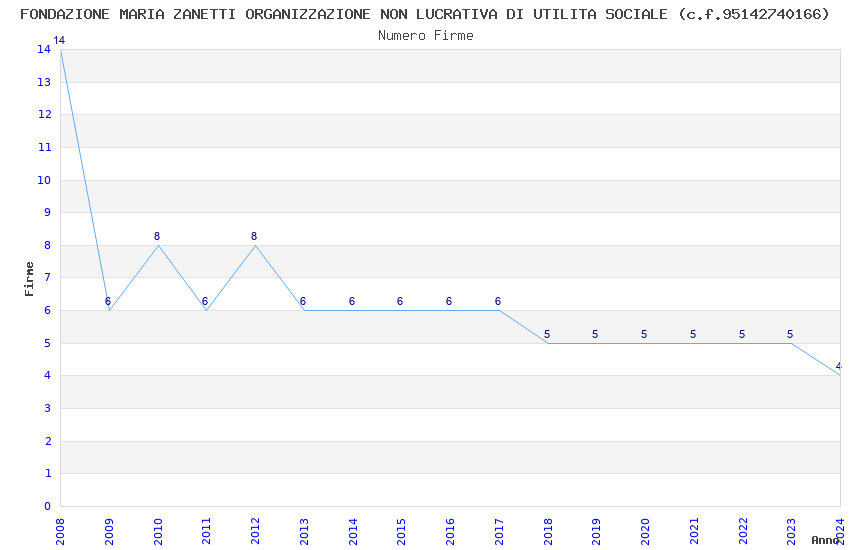Click the y-axis tick label 6
850x550 pixels.
pos(47,310)
